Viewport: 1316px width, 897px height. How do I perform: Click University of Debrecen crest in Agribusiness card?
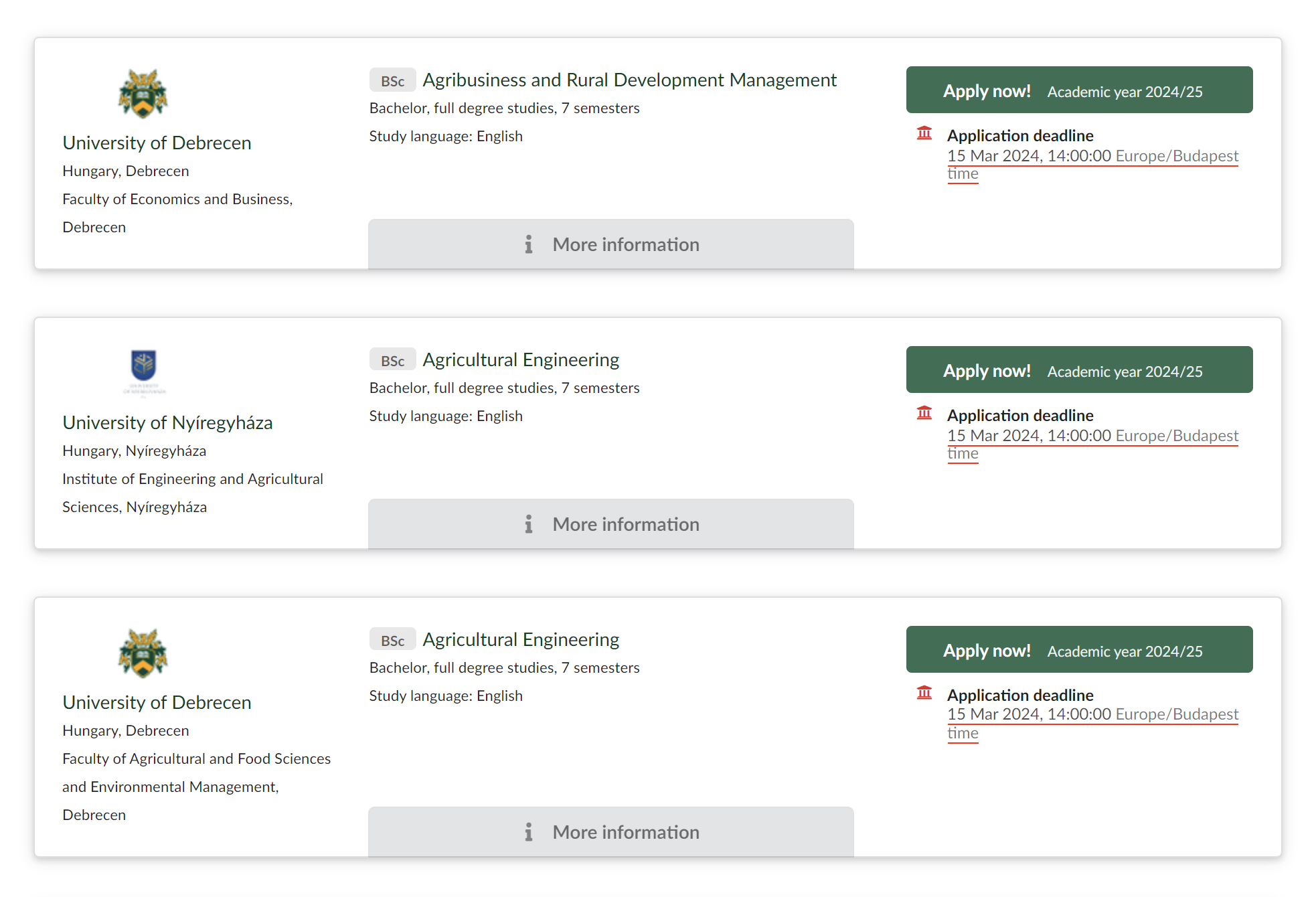click(x=143, y=94)
